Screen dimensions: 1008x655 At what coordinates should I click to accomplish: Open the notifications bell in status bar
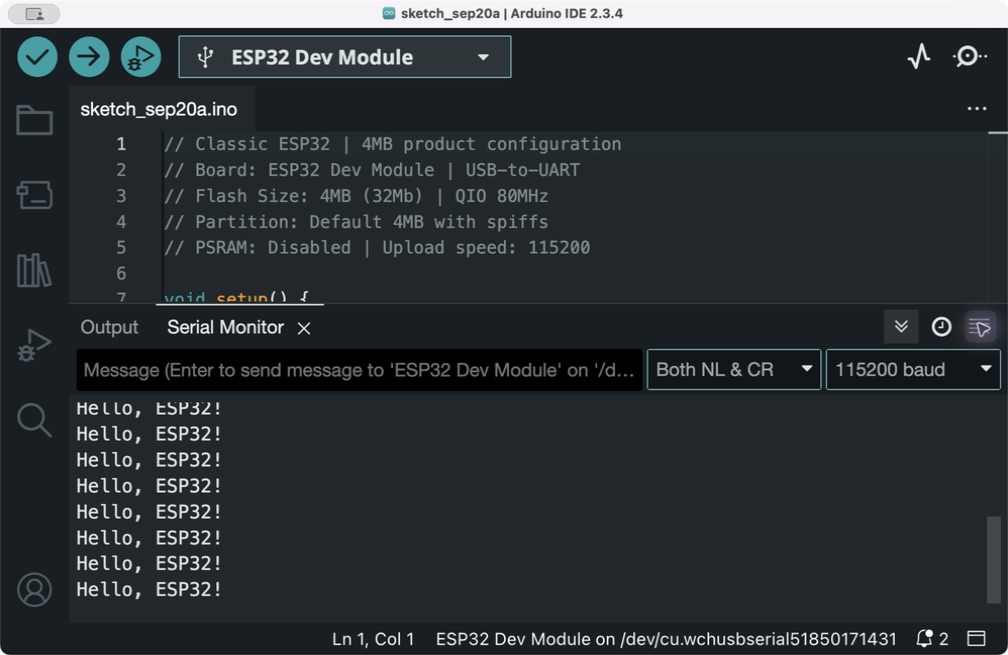924,639
